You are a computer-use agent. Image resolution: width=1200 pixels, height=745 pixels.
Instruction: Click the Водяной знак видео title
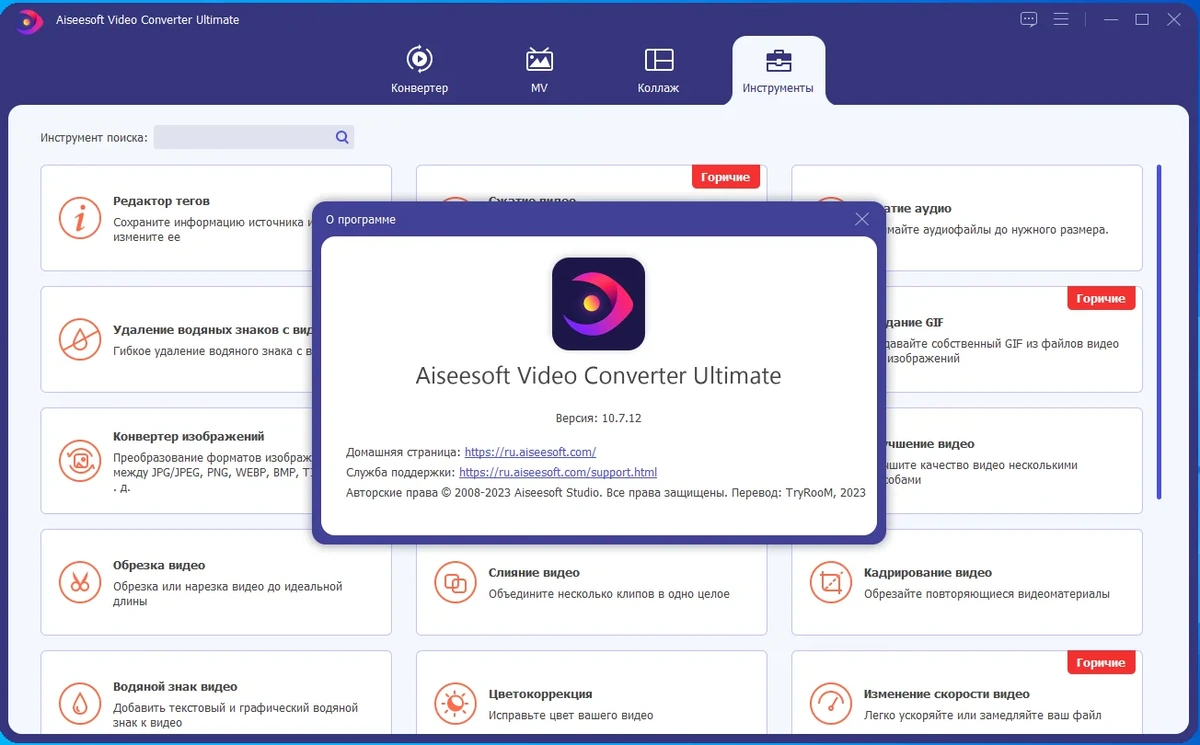click(175, 687)
